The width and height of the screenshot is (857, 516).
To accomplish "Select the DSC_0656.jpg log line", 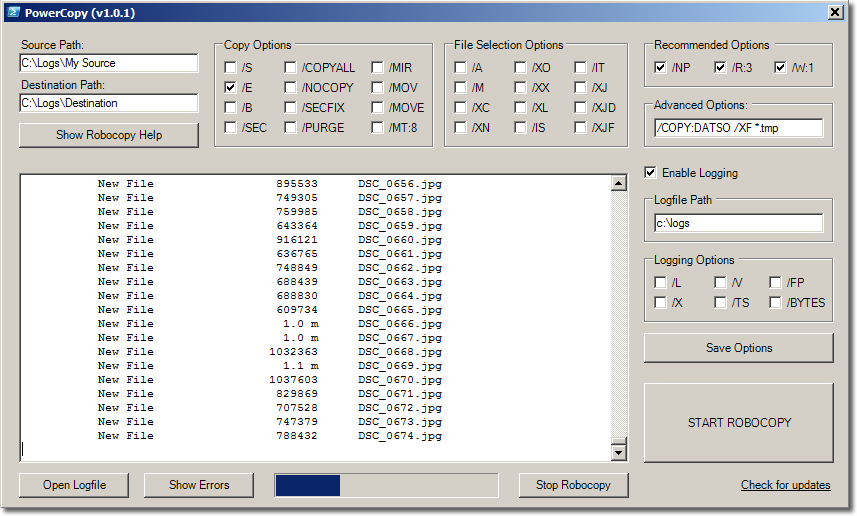I will point(270,184).
